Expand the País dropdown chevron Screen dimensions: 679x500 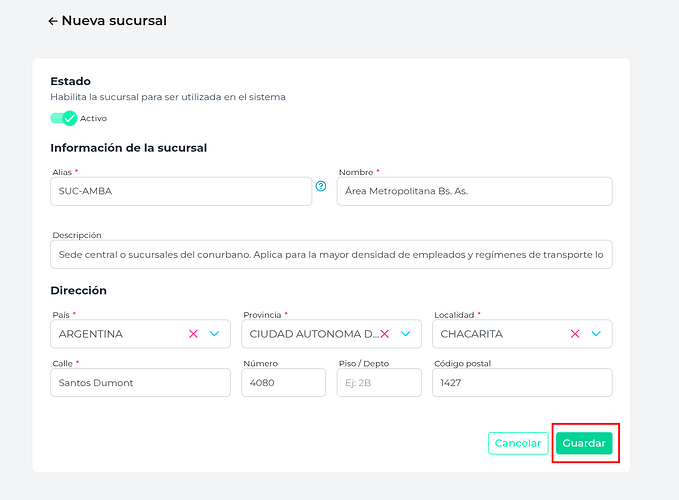tap(214, 334)
